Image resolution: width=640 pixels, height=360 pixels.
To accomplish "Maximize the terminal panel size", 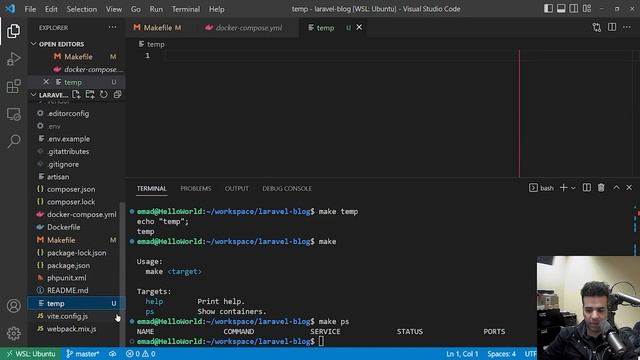I will 616,188.
